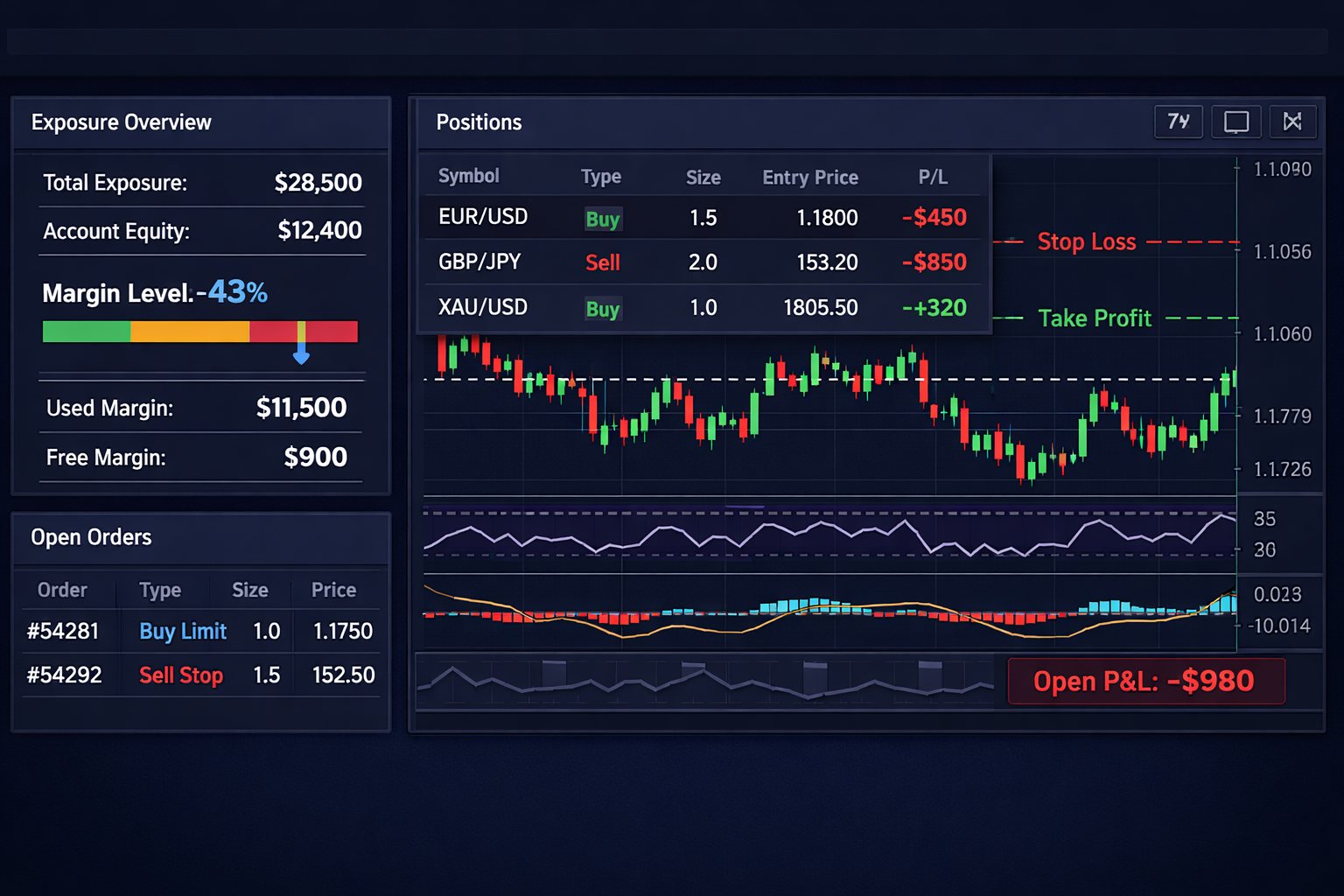The image size is (1344, 896).
Task: Click the crossed-arrows icon in Positions header
Action: [1292, 122]
